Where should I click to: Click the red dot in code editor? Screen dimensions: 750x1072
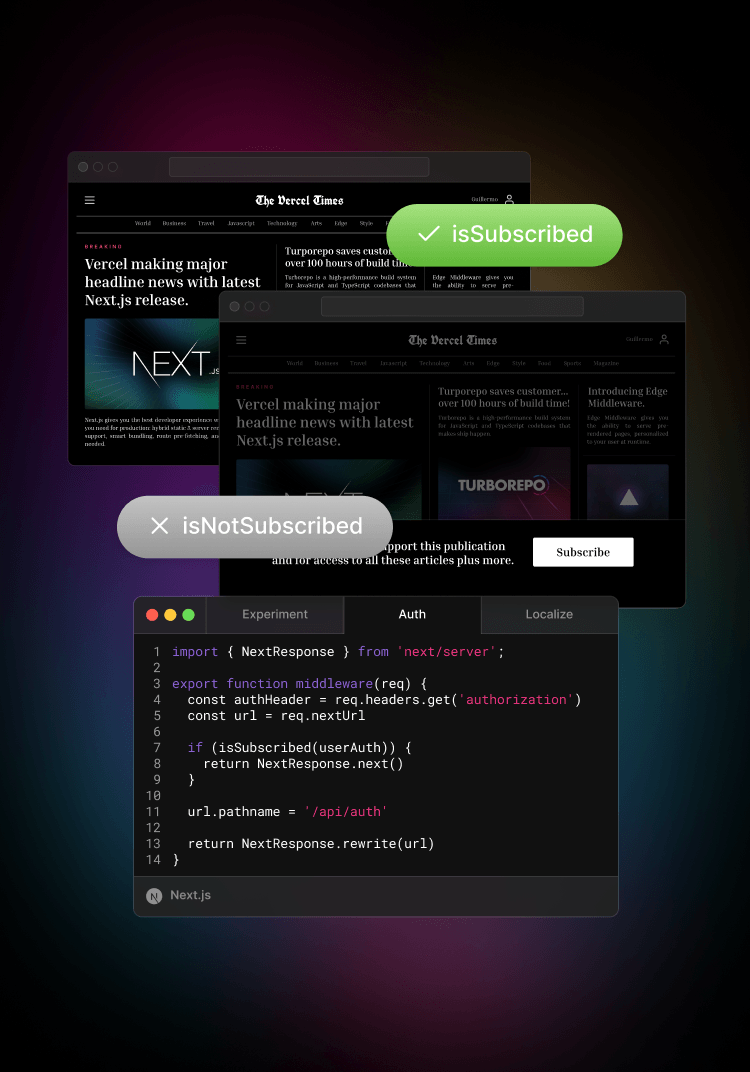click(x=152, y=615)
